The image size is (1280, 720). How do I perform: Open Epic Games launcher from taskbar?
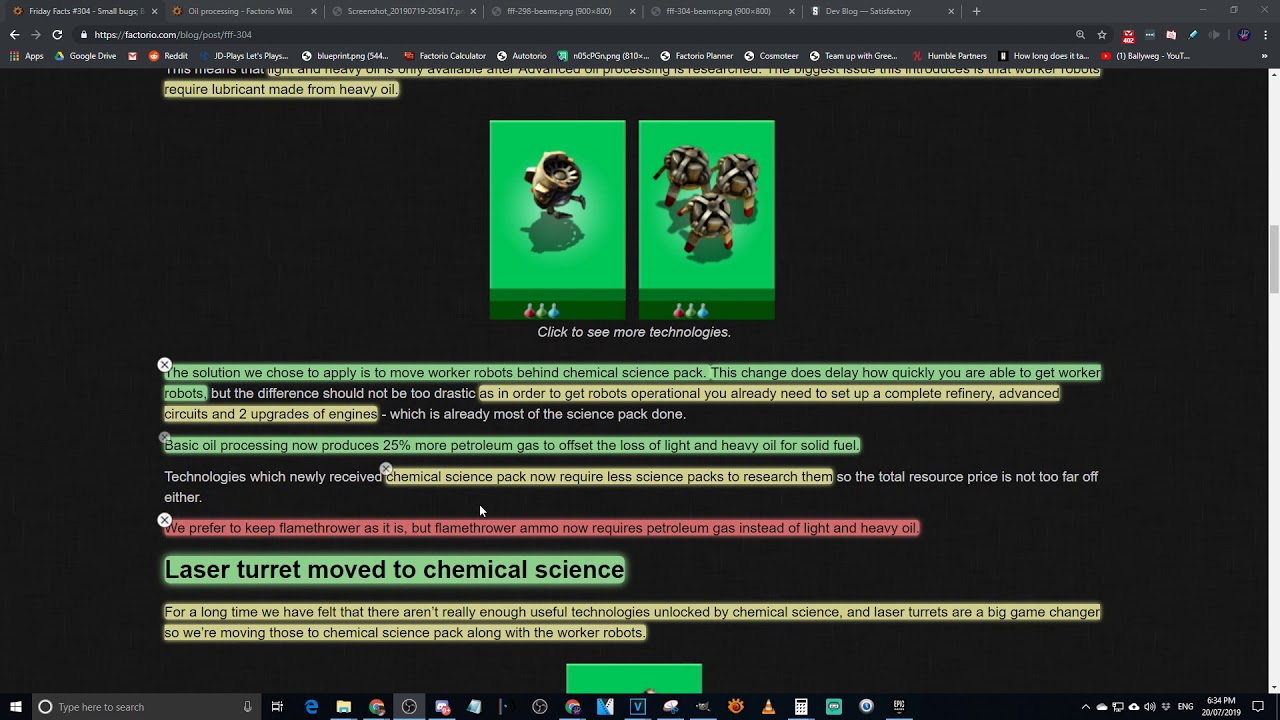[899, 707]
